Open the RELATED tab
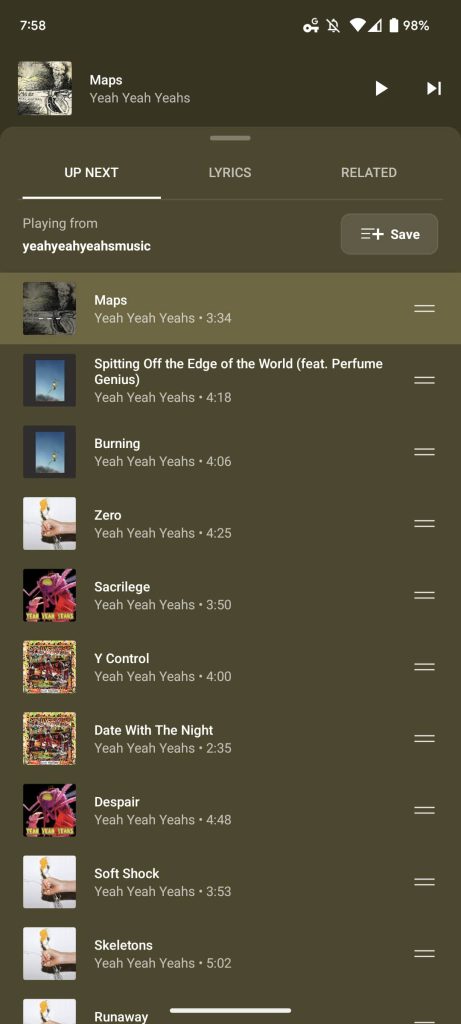The height and width of the screenshot is (1024, 461). pos(369,172)
